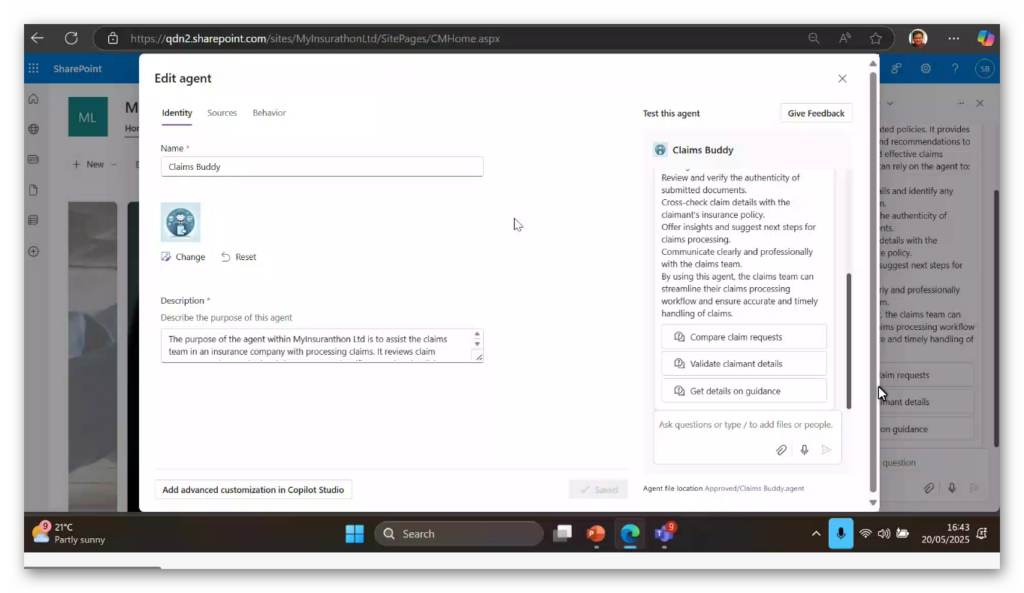Switch to the Behavior tab
The height and width of the screenshot is (593, 1024).
coord(269,112)
